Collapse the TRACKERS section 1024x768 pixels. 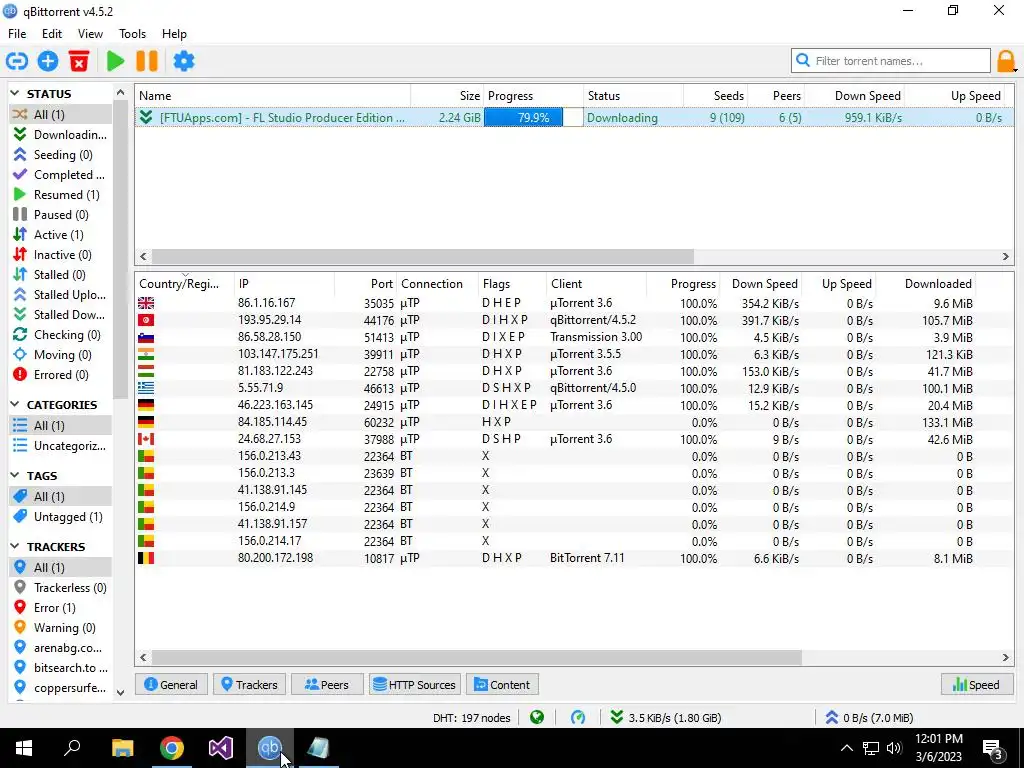15,546
